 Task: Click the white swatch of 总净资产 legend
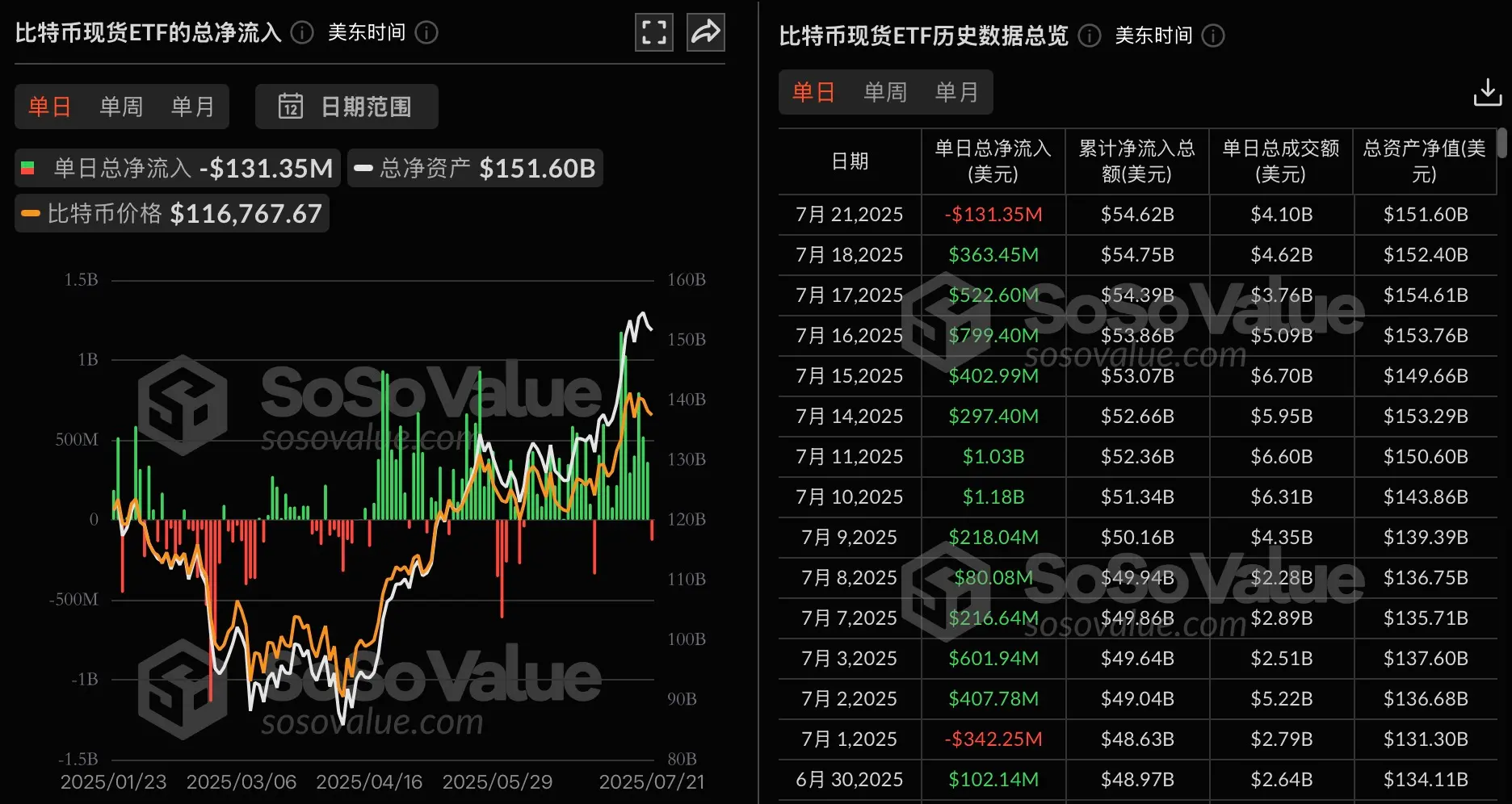[x=363, y=168]
